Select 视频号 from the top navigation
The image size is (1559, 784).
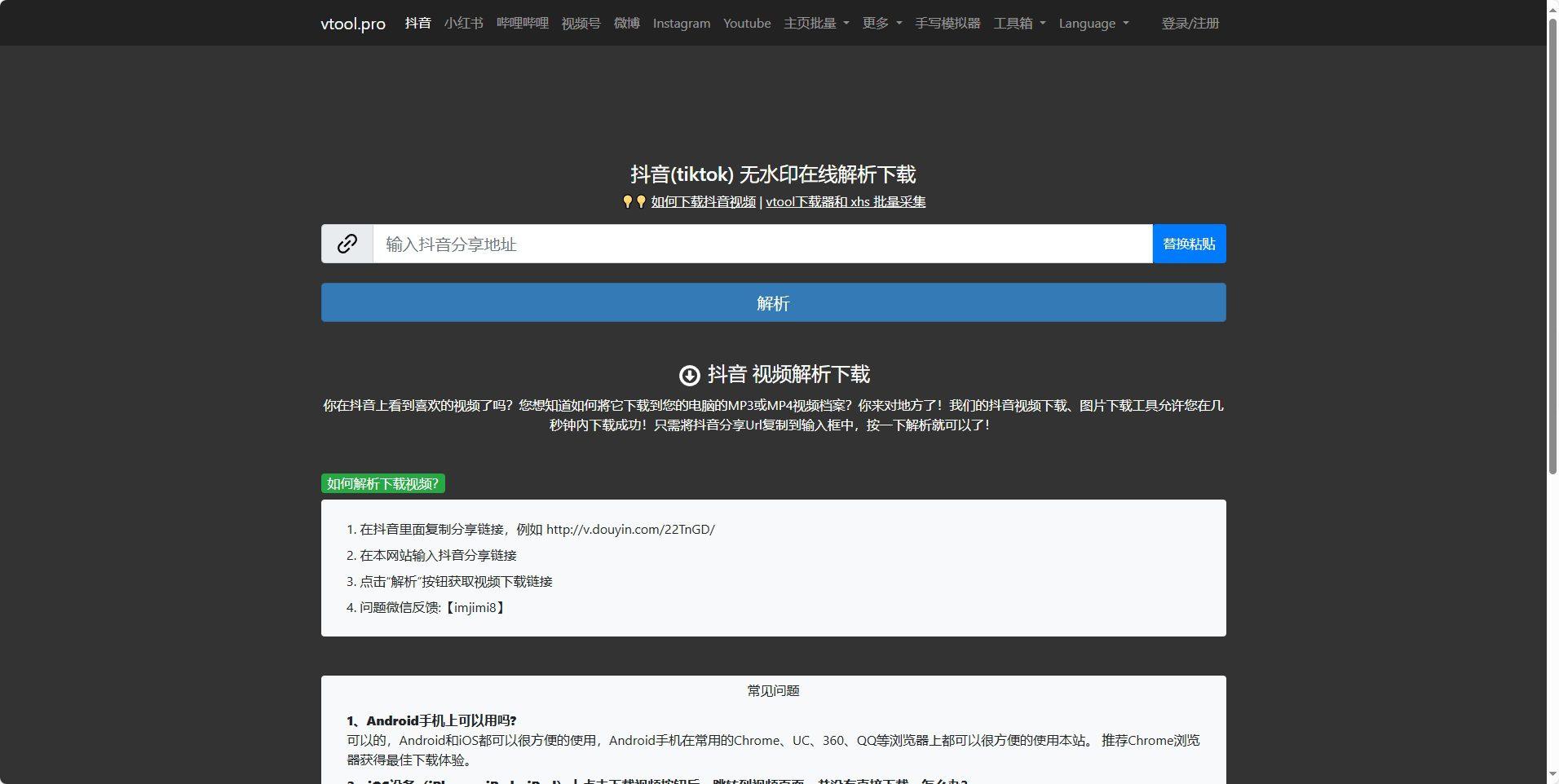click(581, 23)
